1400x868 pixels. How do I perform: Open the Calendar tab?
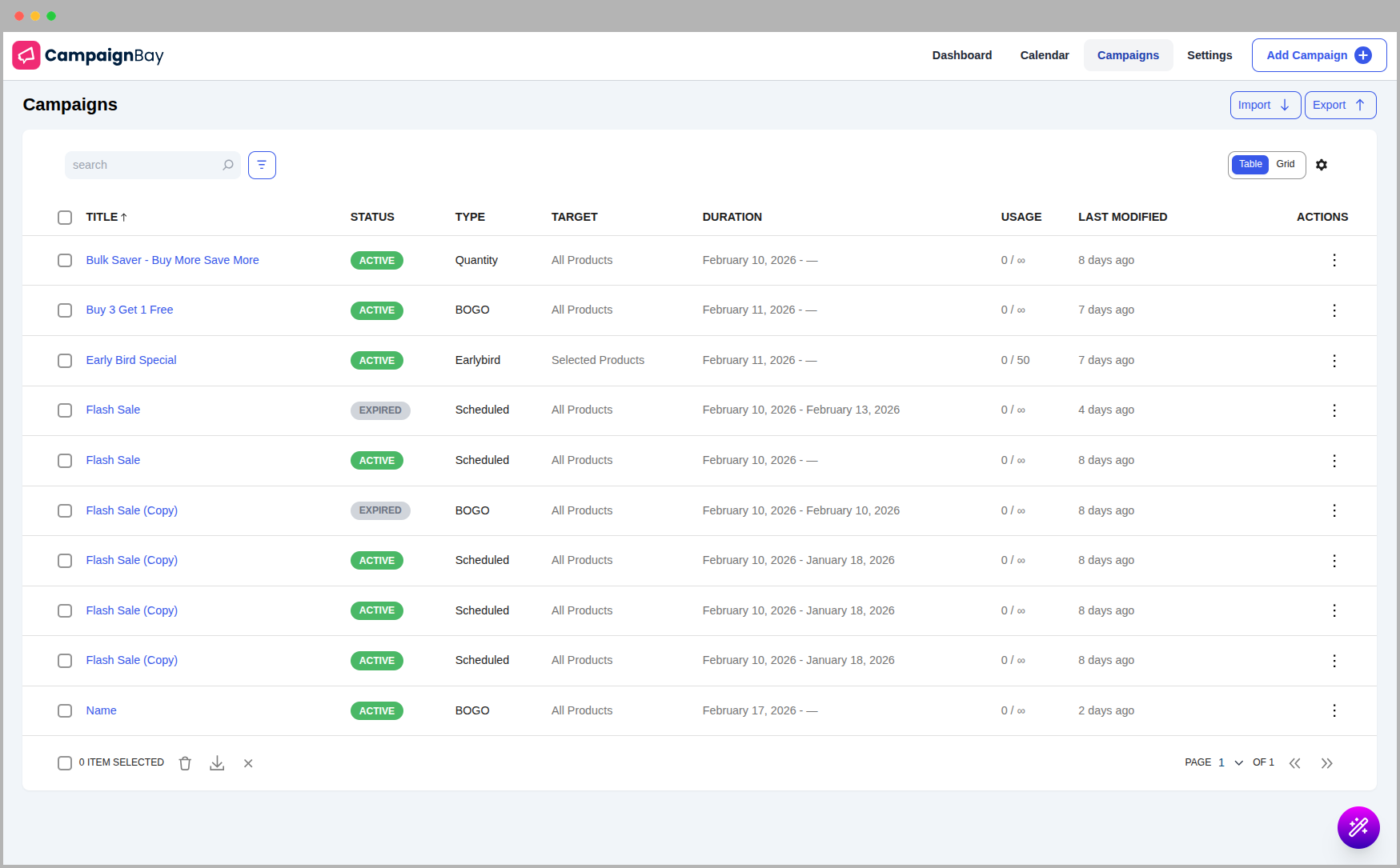pos(1044,55)
